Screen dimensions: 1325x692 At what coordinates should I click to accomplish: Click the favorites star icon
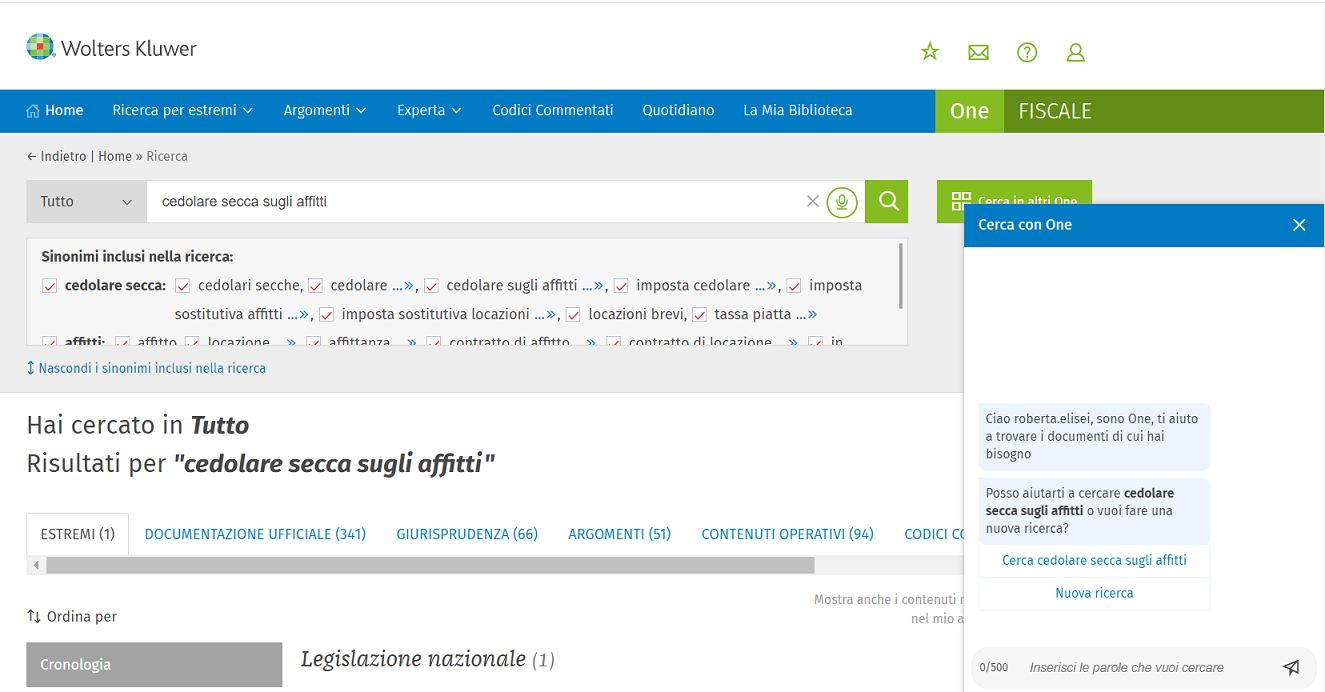click(x=930, y=52)
